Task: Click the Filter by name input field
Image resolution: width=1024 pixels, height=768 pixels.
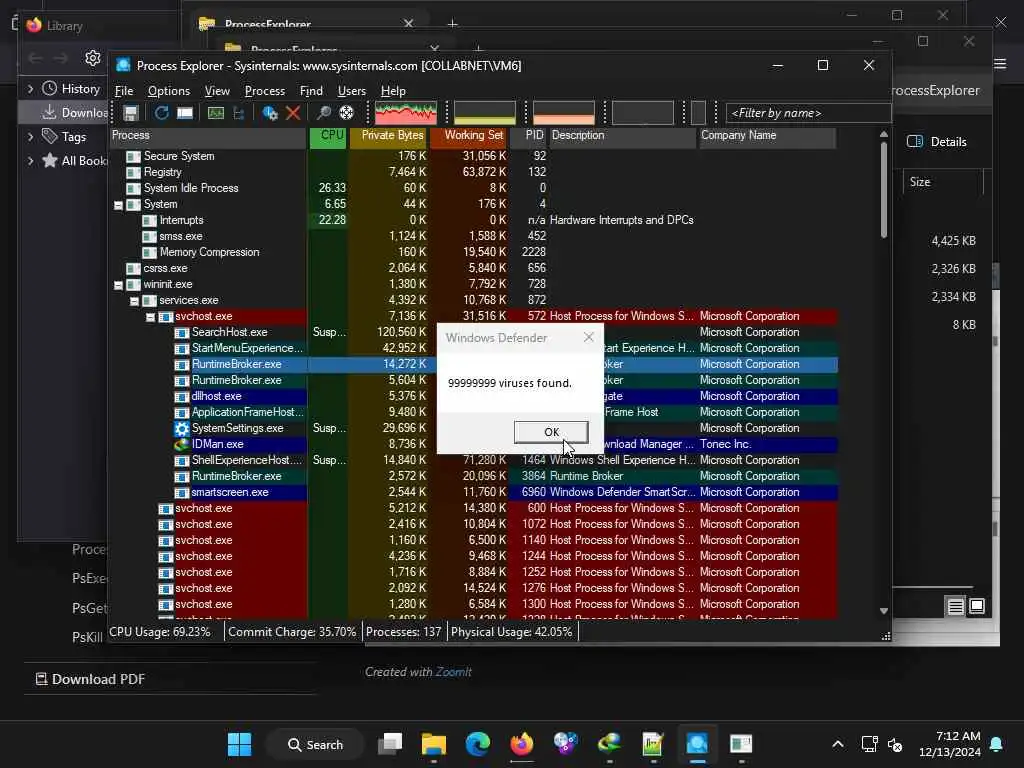Action: tap(808, 113)
